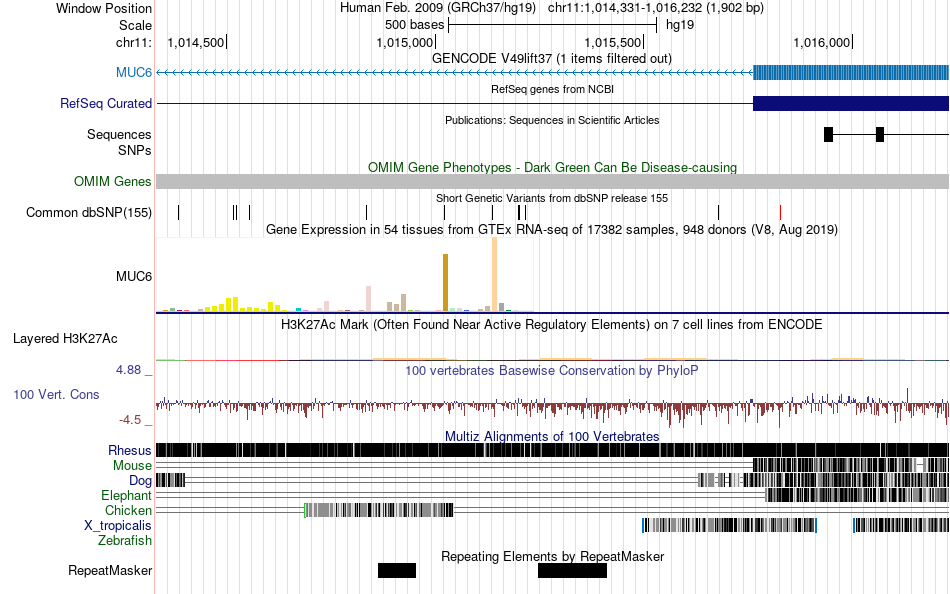
Task: Open Repeating Elements by RepeatMasker title
Action: pos(552,556)
